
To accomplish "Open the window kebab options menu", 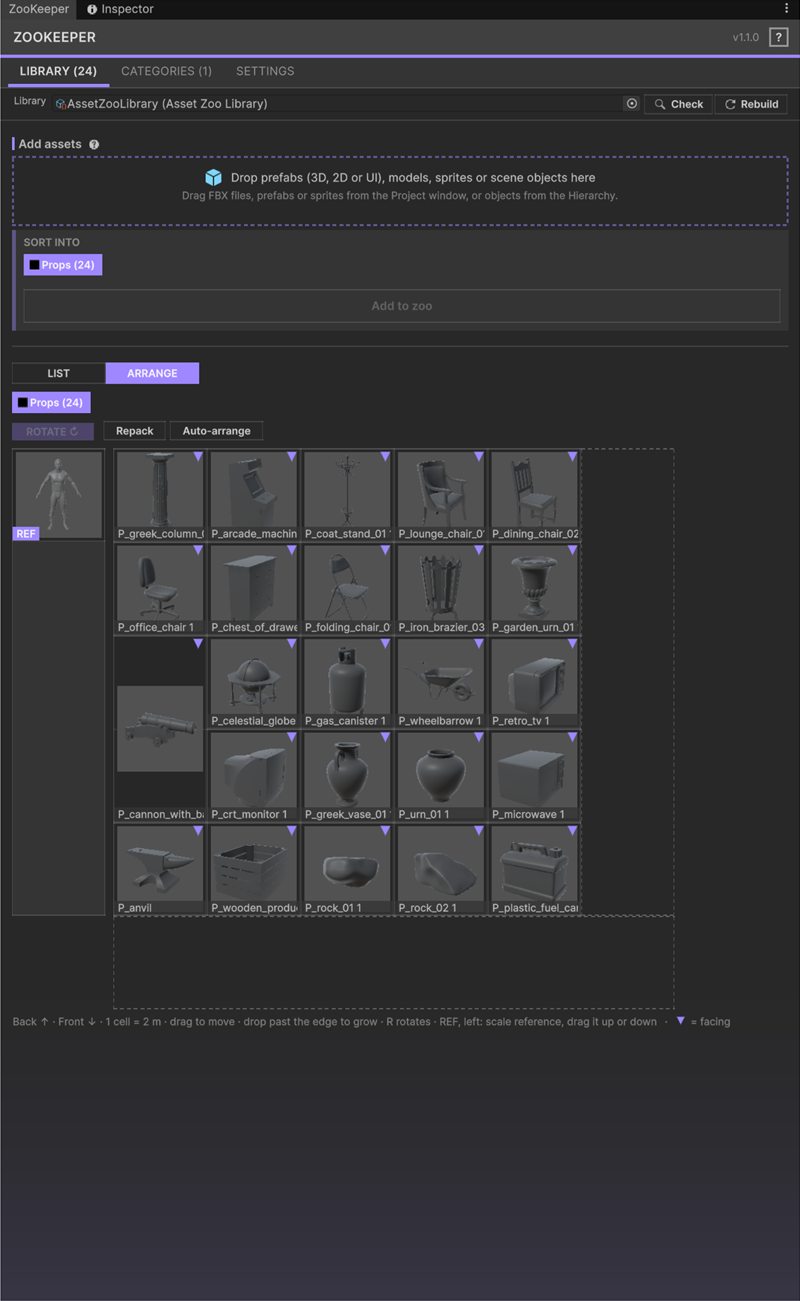I will pos(787,9).
